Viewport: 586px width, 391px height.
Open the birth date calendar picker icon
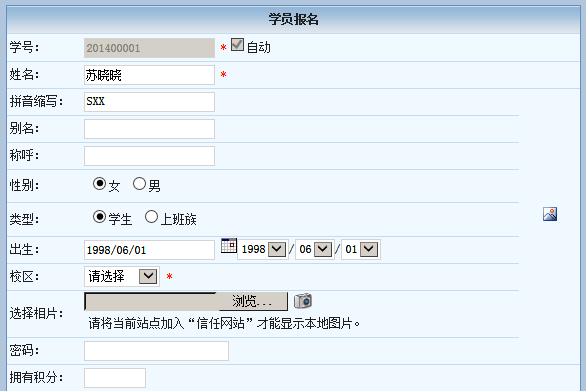click(x=229, y=246)
